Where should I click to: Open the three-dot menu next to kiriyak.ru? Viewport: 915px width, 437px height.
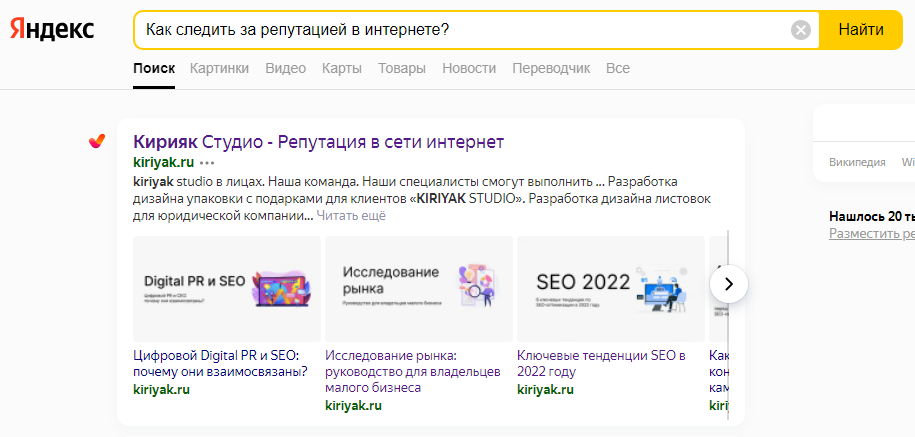click(207, 163)
